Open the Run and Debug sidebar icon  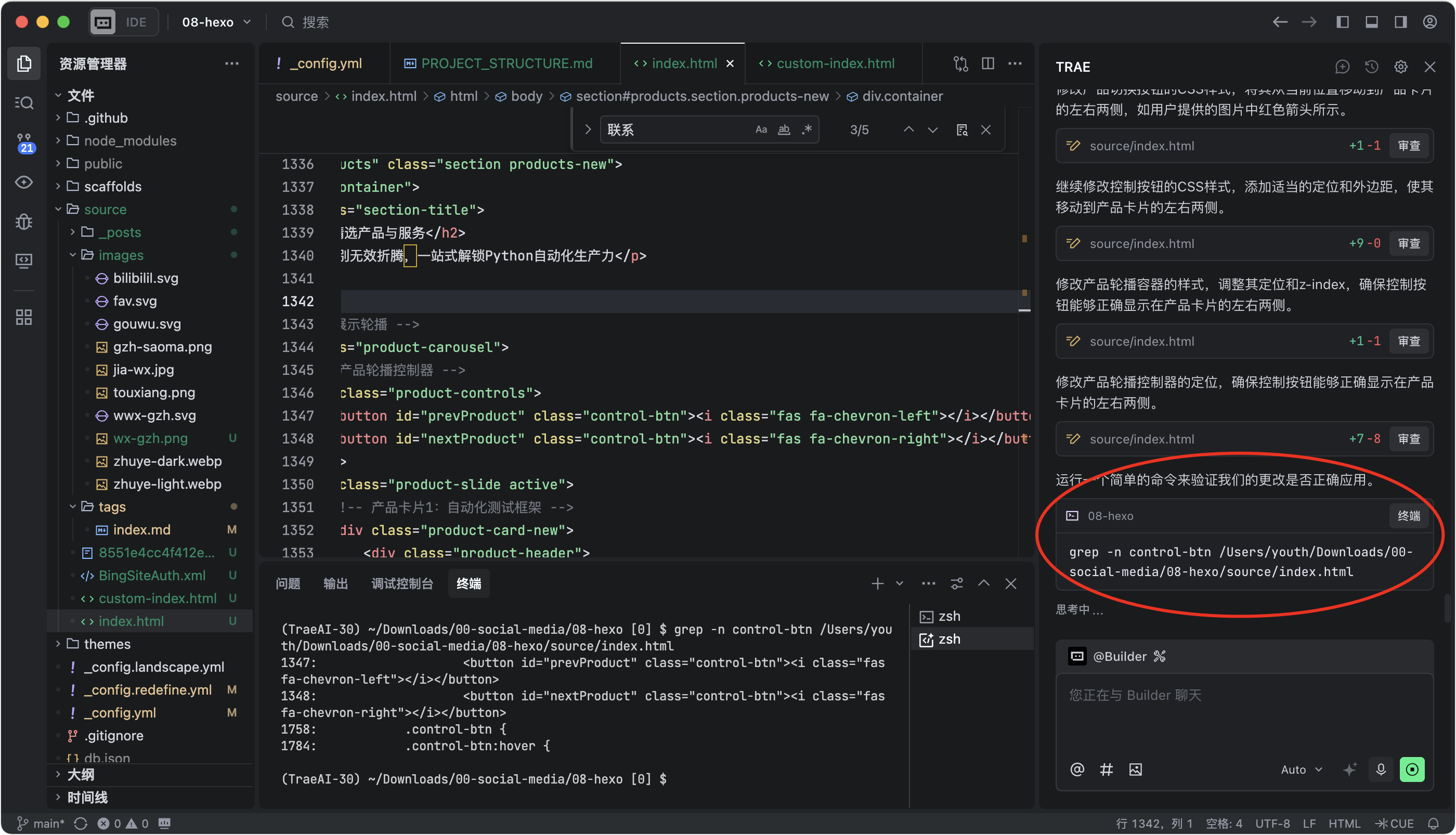pyautogui.click(x=24, y=221)
